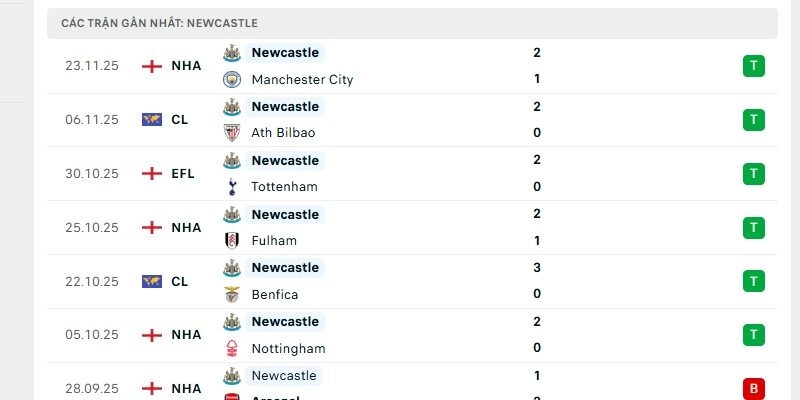Viewport: 800px width, 400px height.
Task: Click the Champions League icon beside 06.11.25
Action: pos(152,120)
